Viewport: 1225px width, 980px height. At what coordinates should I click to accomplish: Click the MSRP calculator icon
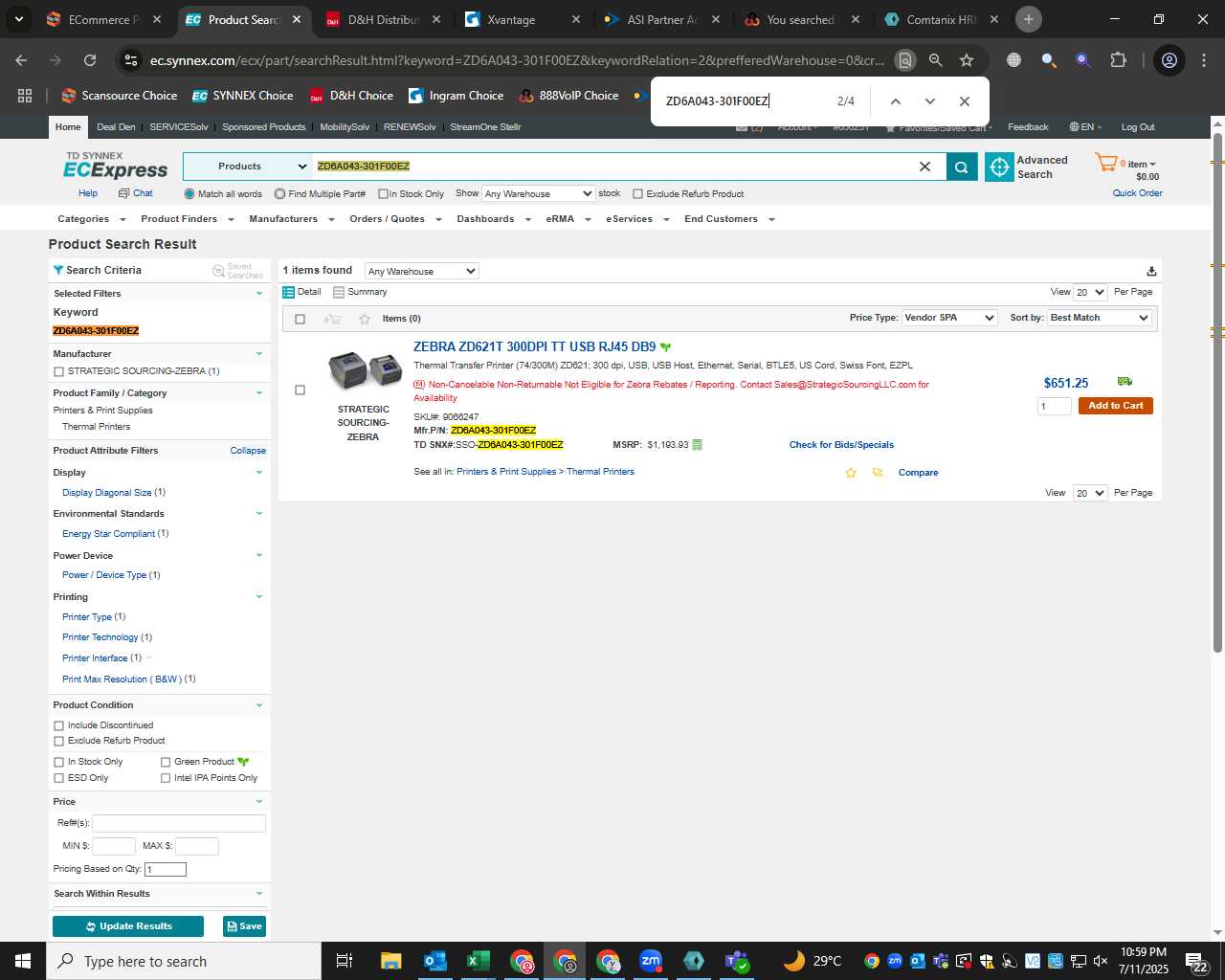[698, 445]
